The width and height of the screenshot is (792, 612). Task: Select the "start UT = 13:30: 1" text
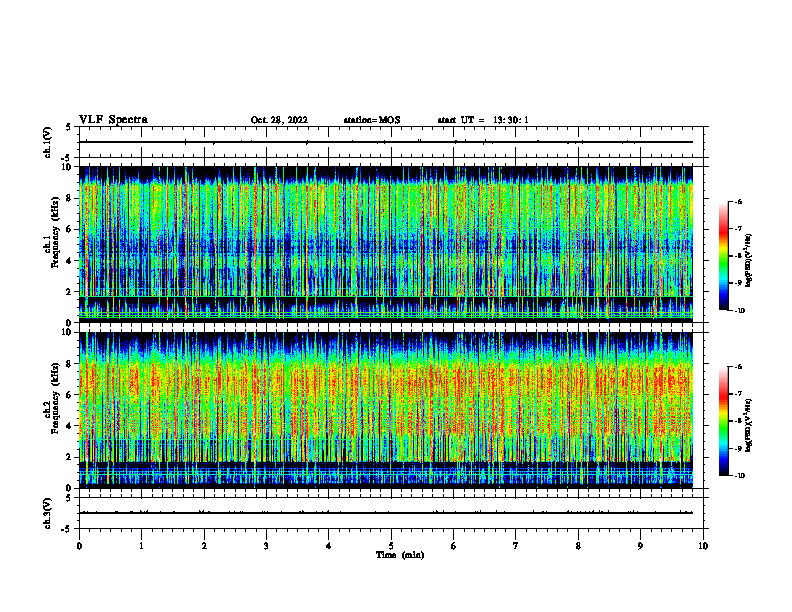483,120
